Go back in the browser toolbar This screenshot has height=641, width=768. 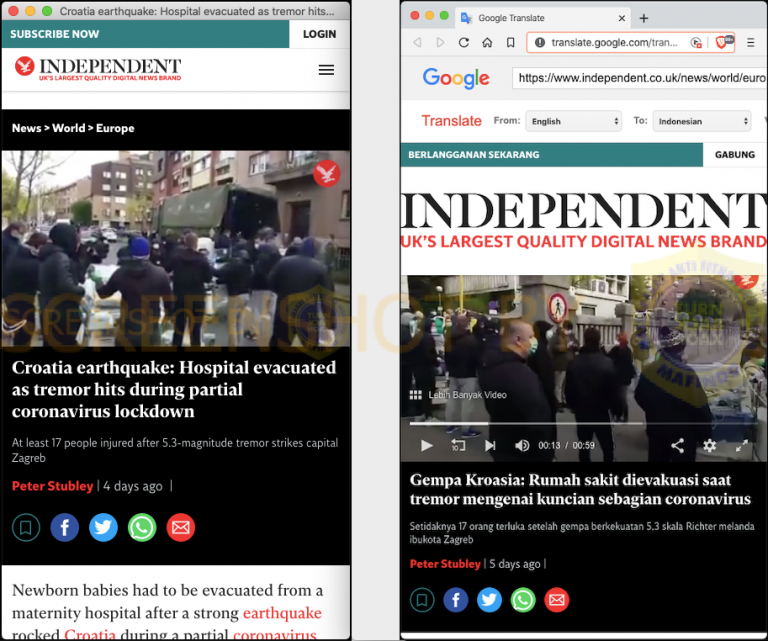pyautogui.click(x=417, y=43)
